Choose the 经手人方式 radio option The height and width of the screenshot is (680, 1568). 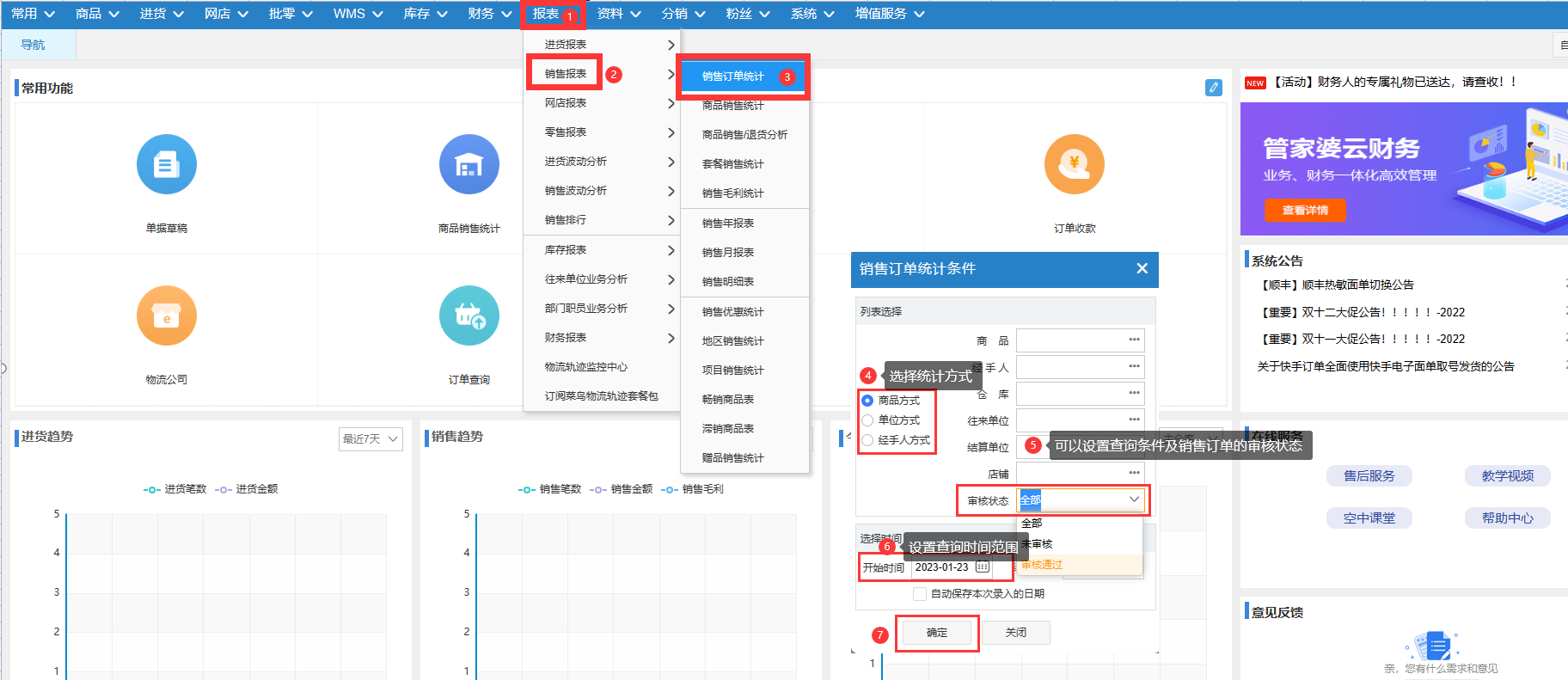click(867, 440)
